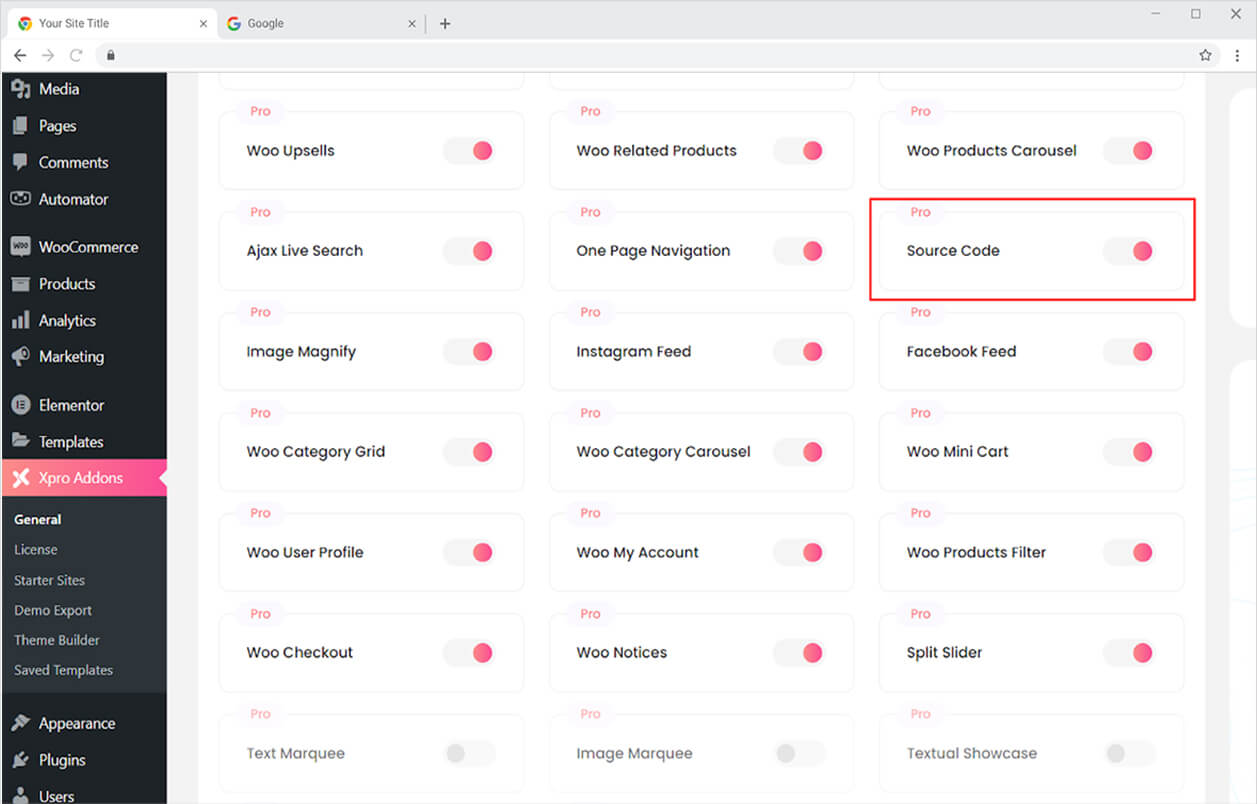1257x804 pixels.
Task: Go to Starter Sites
Action: [48, 579]
